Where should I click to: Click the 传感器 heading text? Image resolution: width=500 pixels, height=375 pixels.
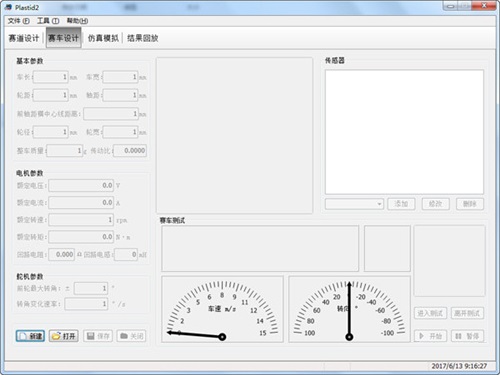(335, 60)
